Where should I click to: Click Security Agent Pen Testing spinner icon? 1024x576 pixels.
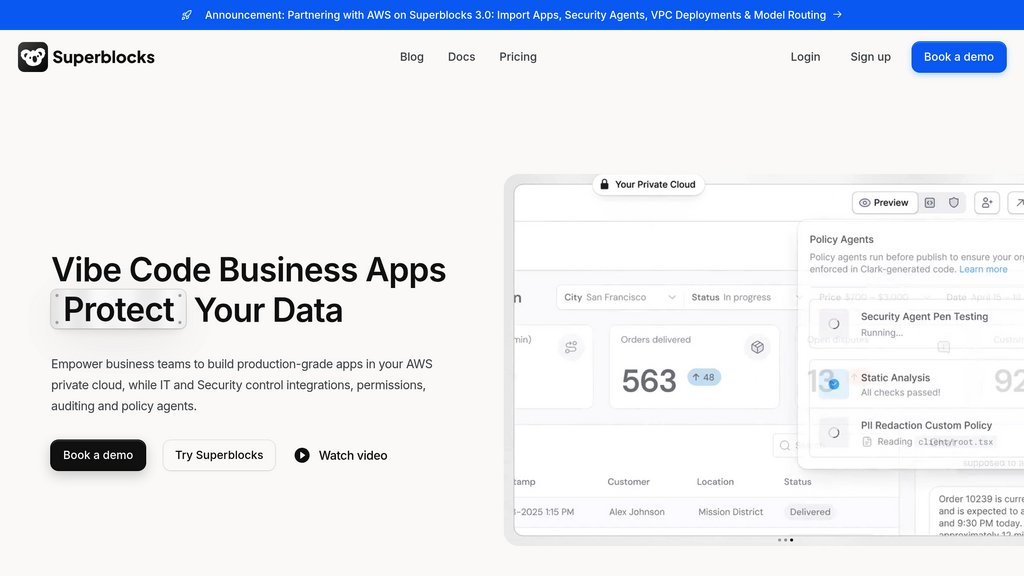834,323
